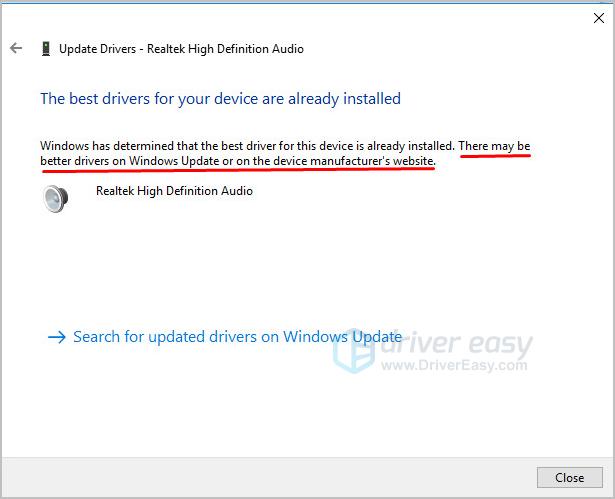The image size is (615, 499).
Task: Close the dialog using the top-right X
Action: [598, 17]
